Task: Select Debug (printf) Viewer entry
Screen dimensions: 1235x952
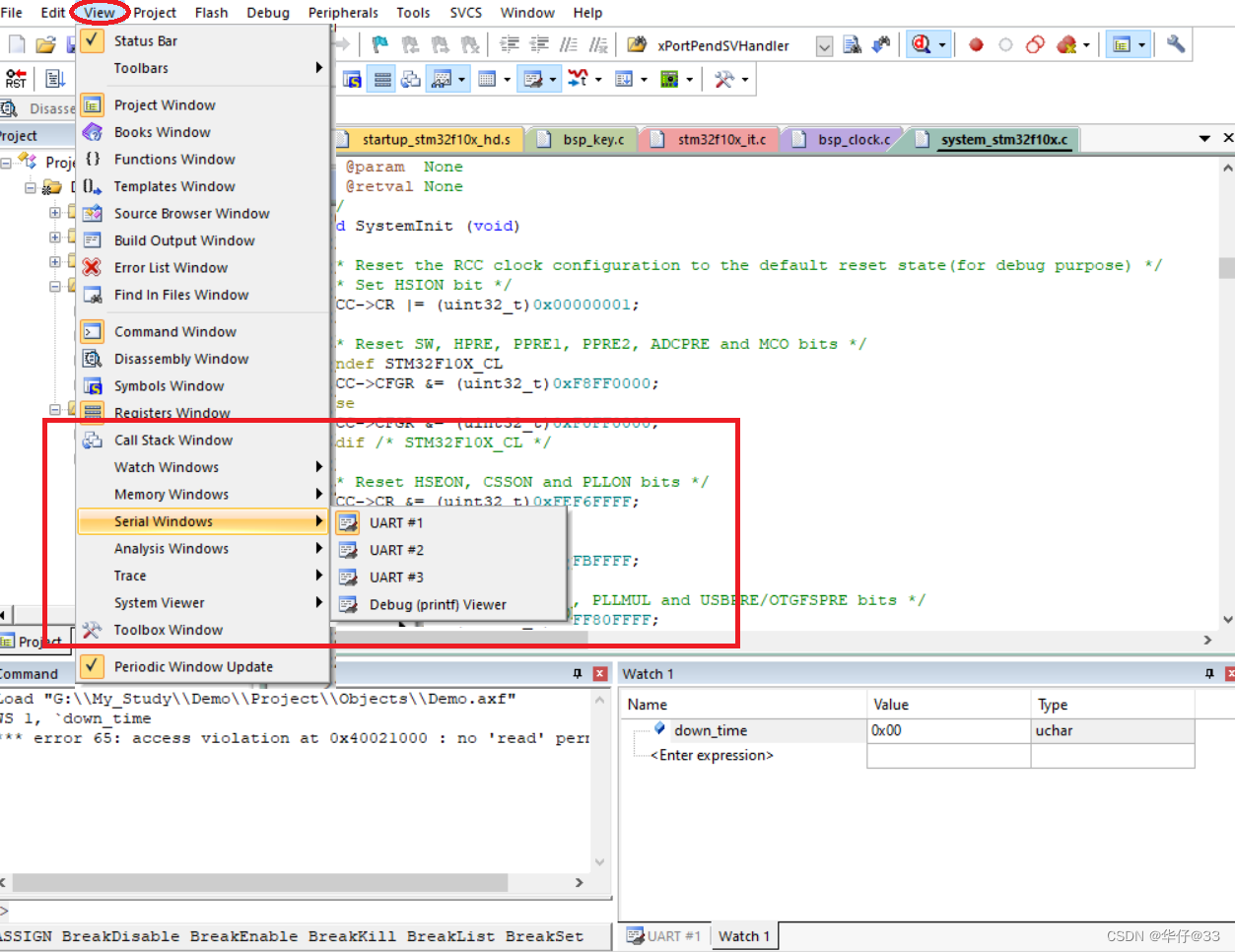Action: tap(449, 604)
